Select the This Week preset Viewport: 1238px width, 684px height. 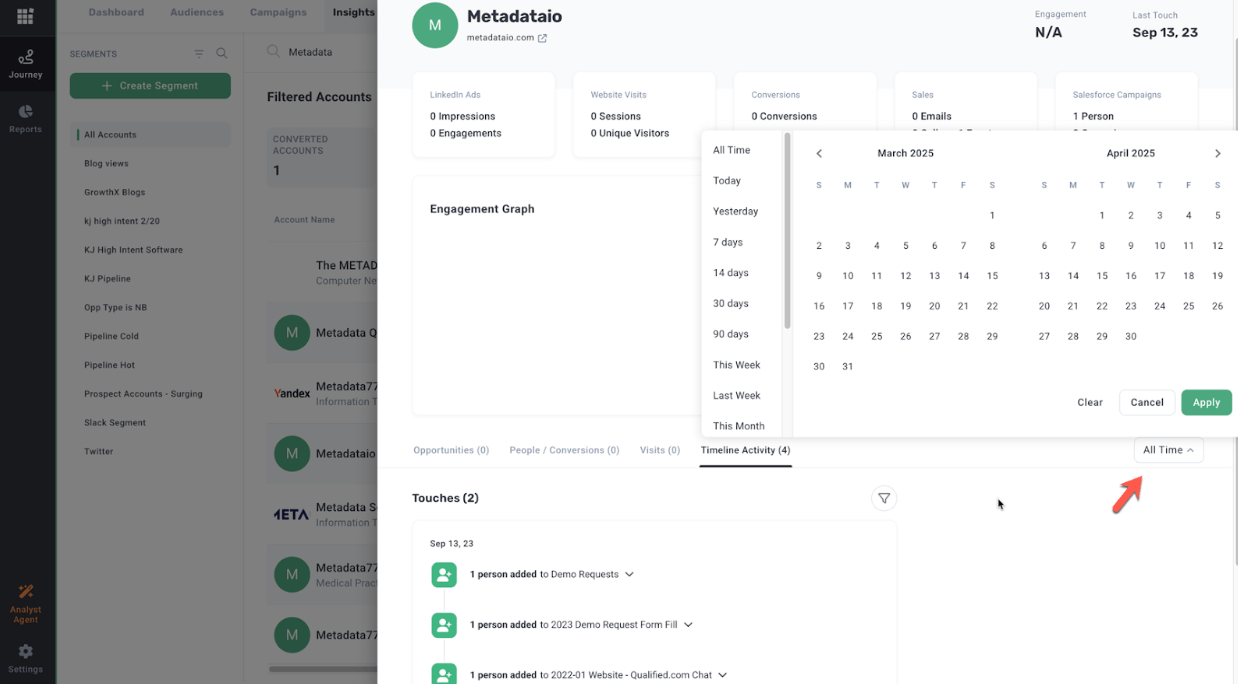(737, 365)
